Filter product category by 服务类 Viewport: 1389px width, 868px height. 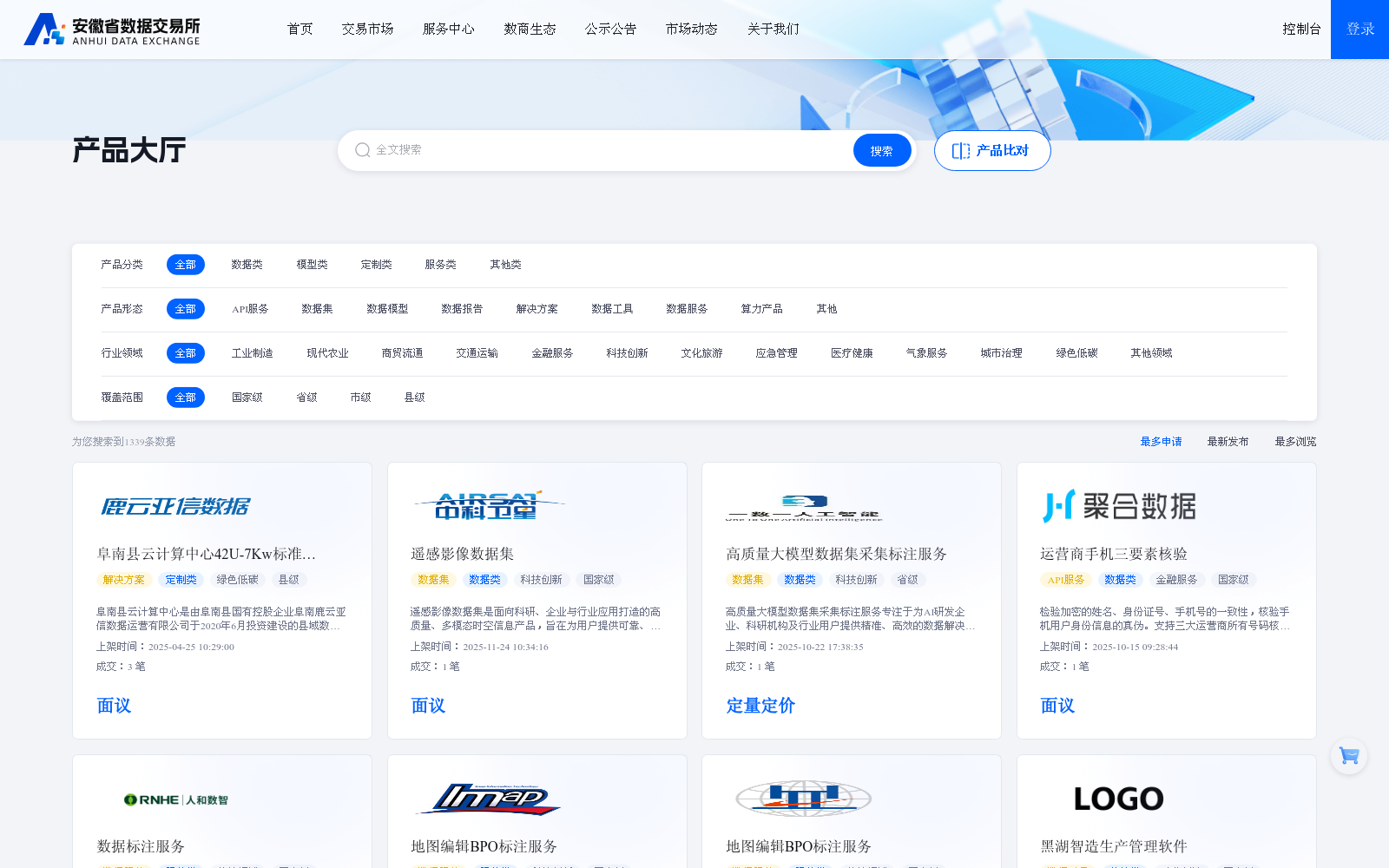[x=440, y=265]
